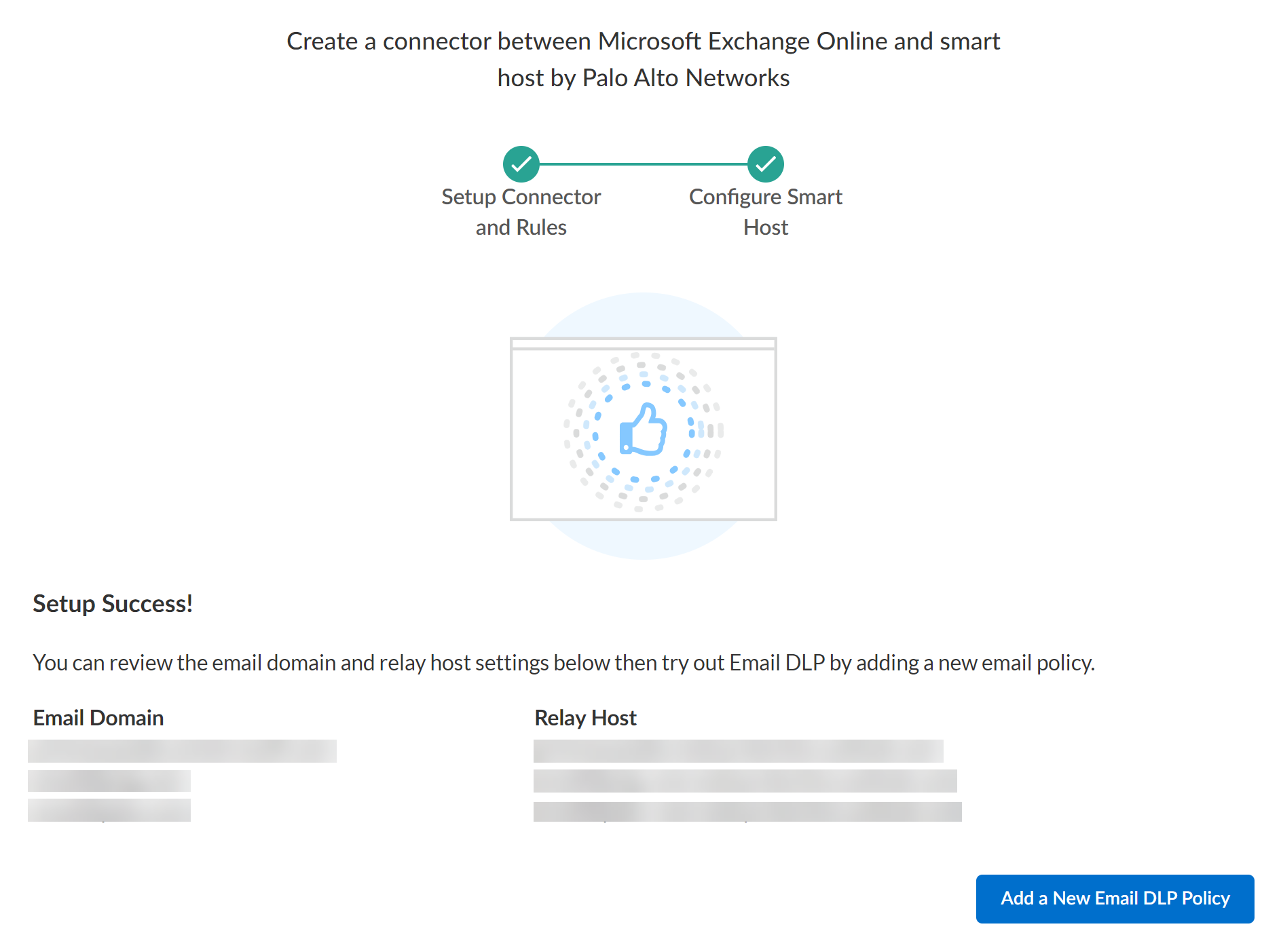The image size is (1281, 952).
Task: Select the second blurred Email Domain entry
Action: 109,781
